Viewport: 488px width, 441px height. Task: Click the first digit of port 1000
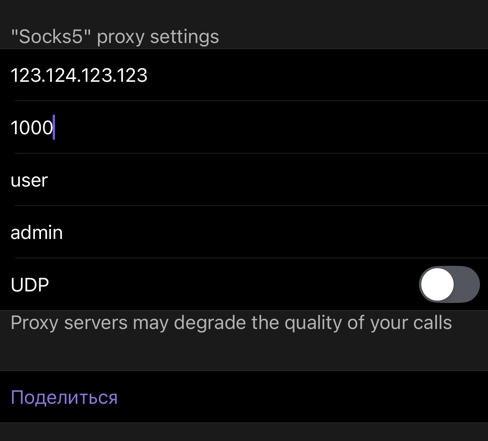[15, 127]
